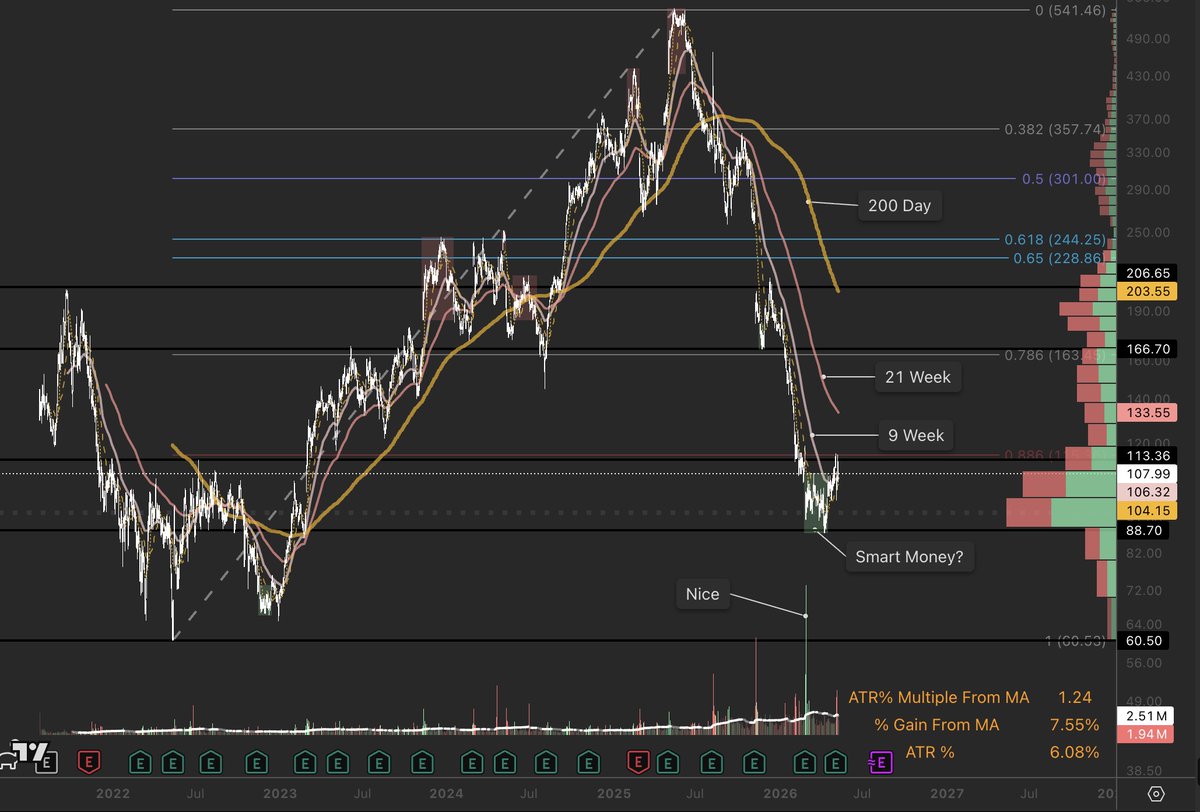
Task: Click the orange 203.55 price label
Action: [x=1147, y=291]
